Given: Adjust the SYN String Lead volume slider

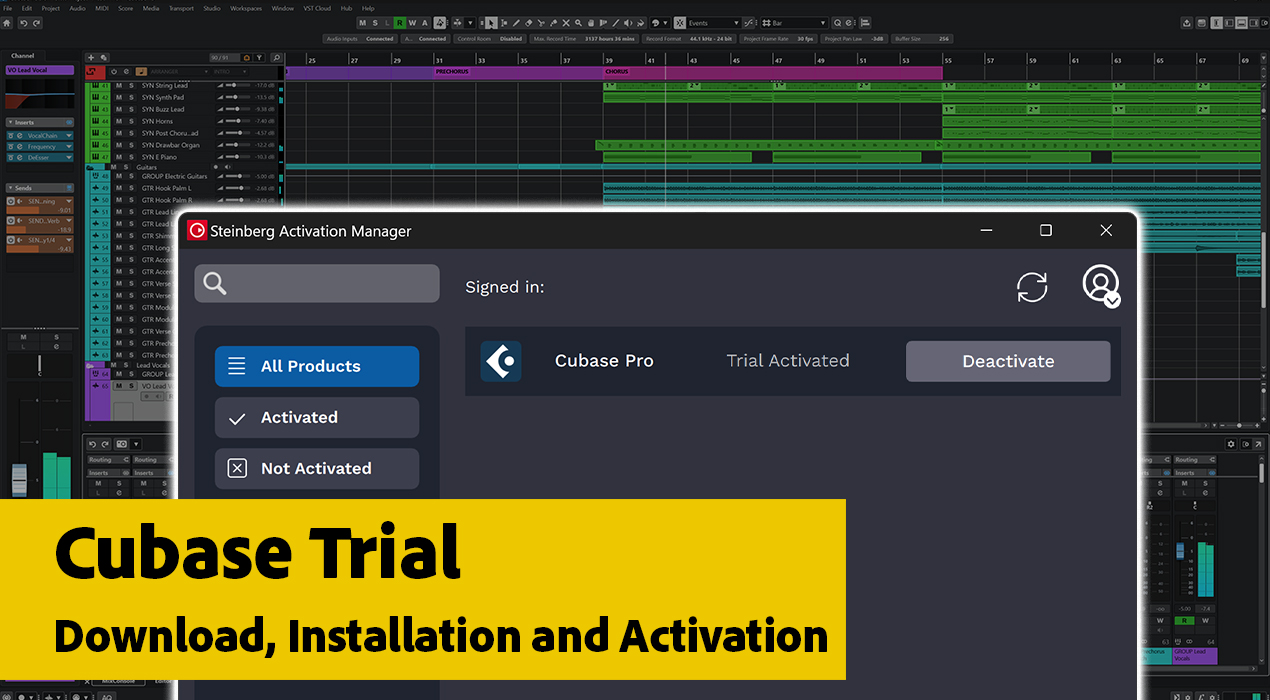Looking at the screenshot, I should click(238, 86).
